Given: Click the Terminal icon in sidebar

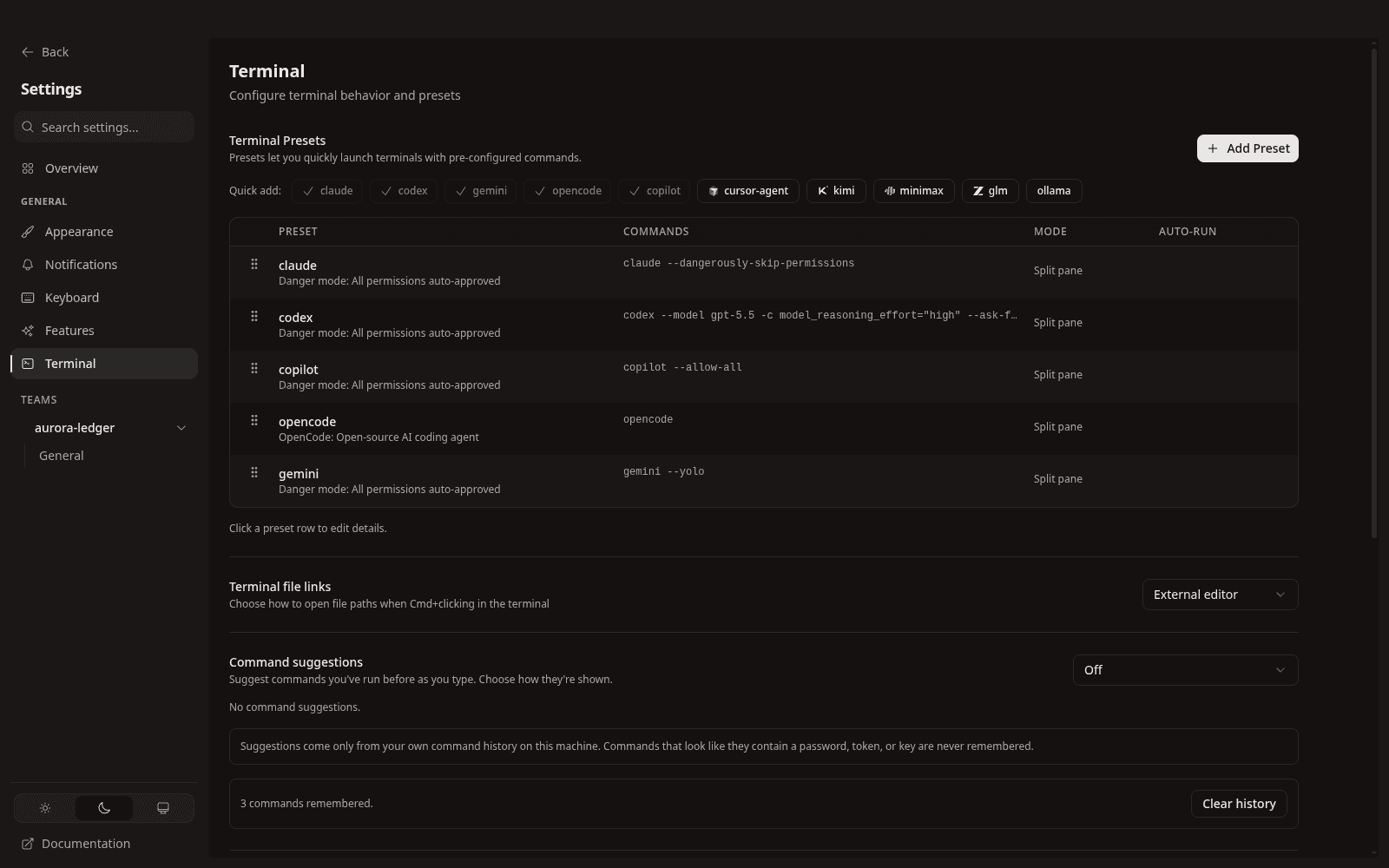Looking at the screenshot, I should click(x=28, y=364).
